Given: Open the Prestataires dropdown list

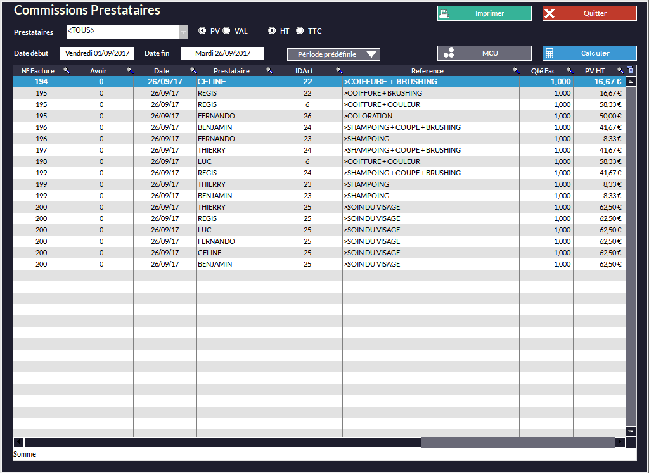Looking at the screenshot, I should click(x=183, y=32).
